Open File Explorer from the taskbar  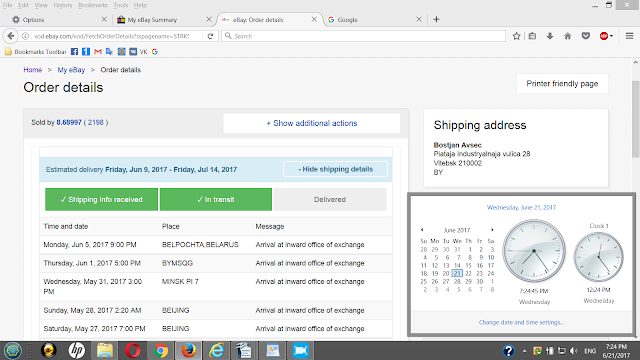[x=104, y=351]
